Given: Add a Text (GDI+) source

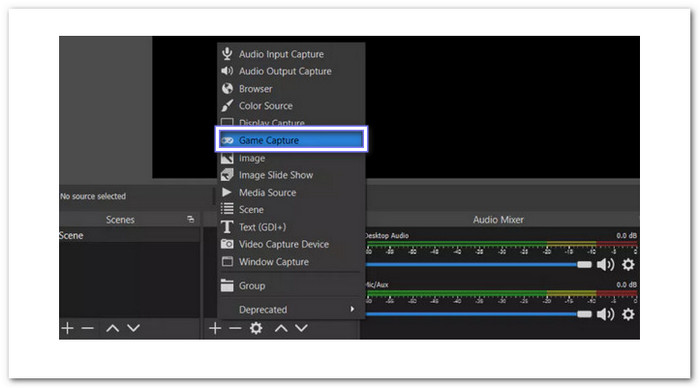Looking at the screenshot, I should click(291, 227).
